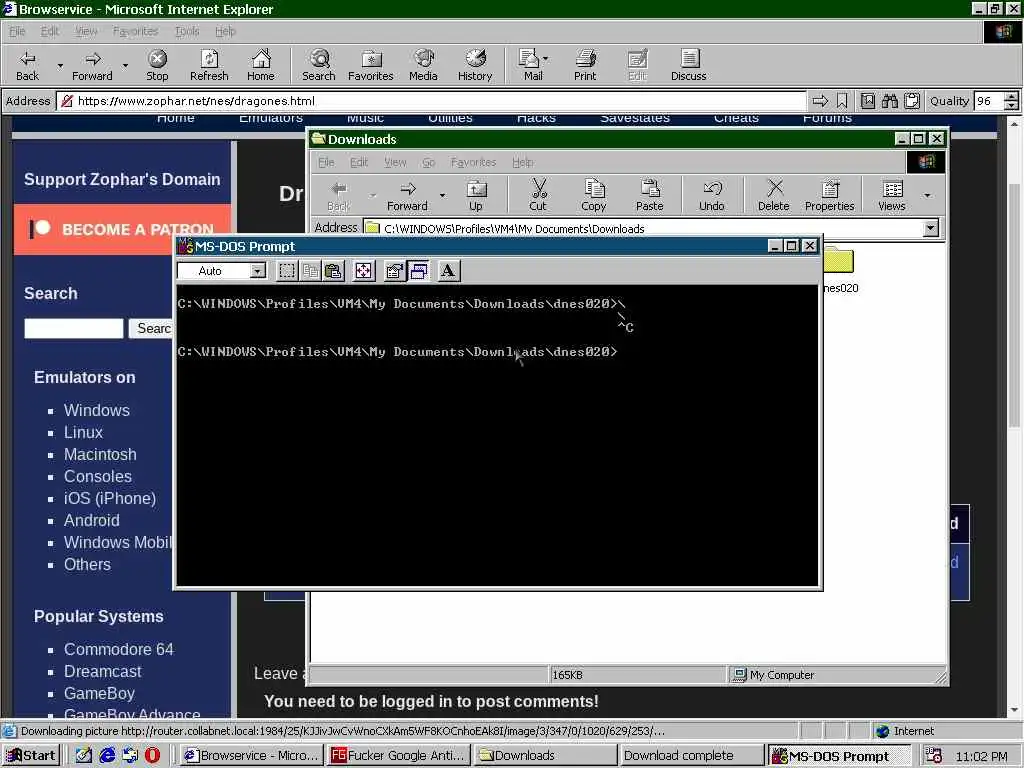
Task: Expand the Views dropdown arrow in Downloads
Action: click(x=927, y=195)
